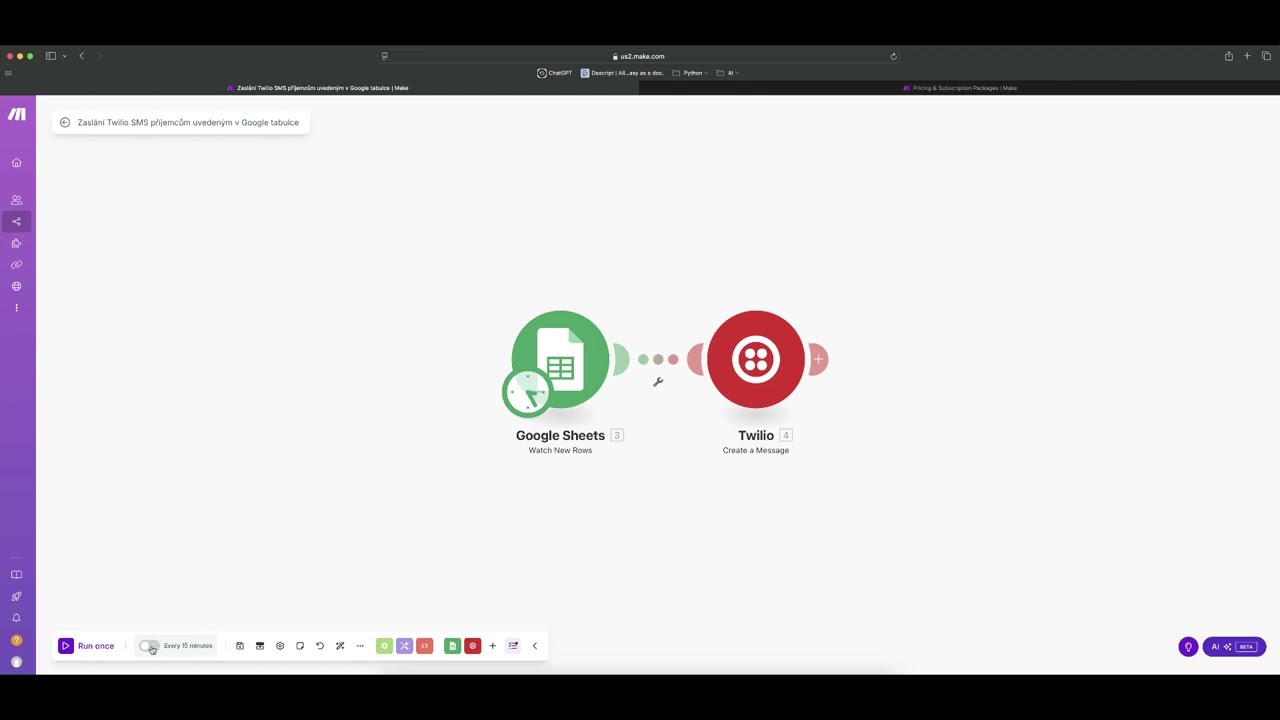Viewport: 1280px width, 720px height.
Task: Open the Team icon in sidebar
Action: click(16, 200)
